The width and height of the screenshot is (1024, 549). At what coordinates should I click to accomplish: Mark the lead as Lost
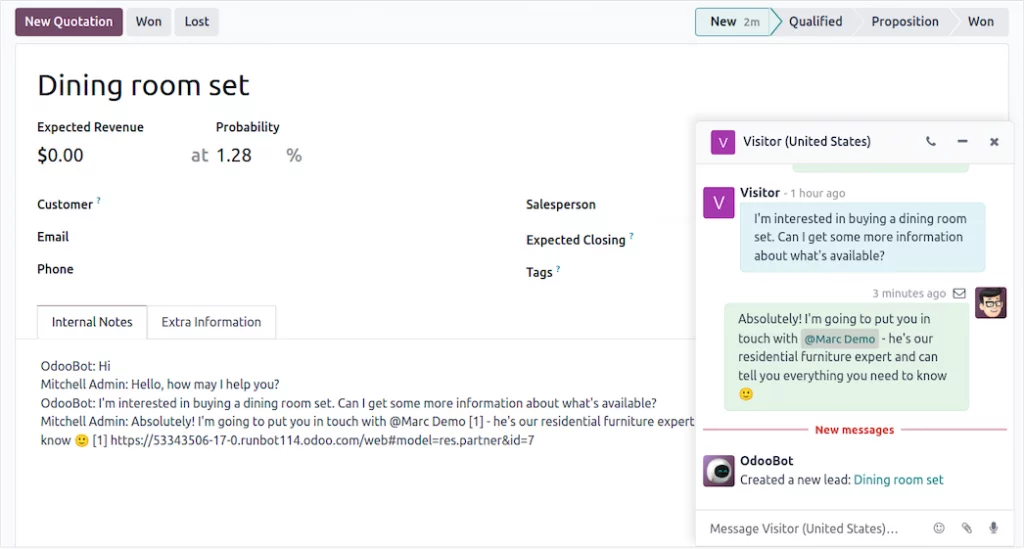pos(196,22)
